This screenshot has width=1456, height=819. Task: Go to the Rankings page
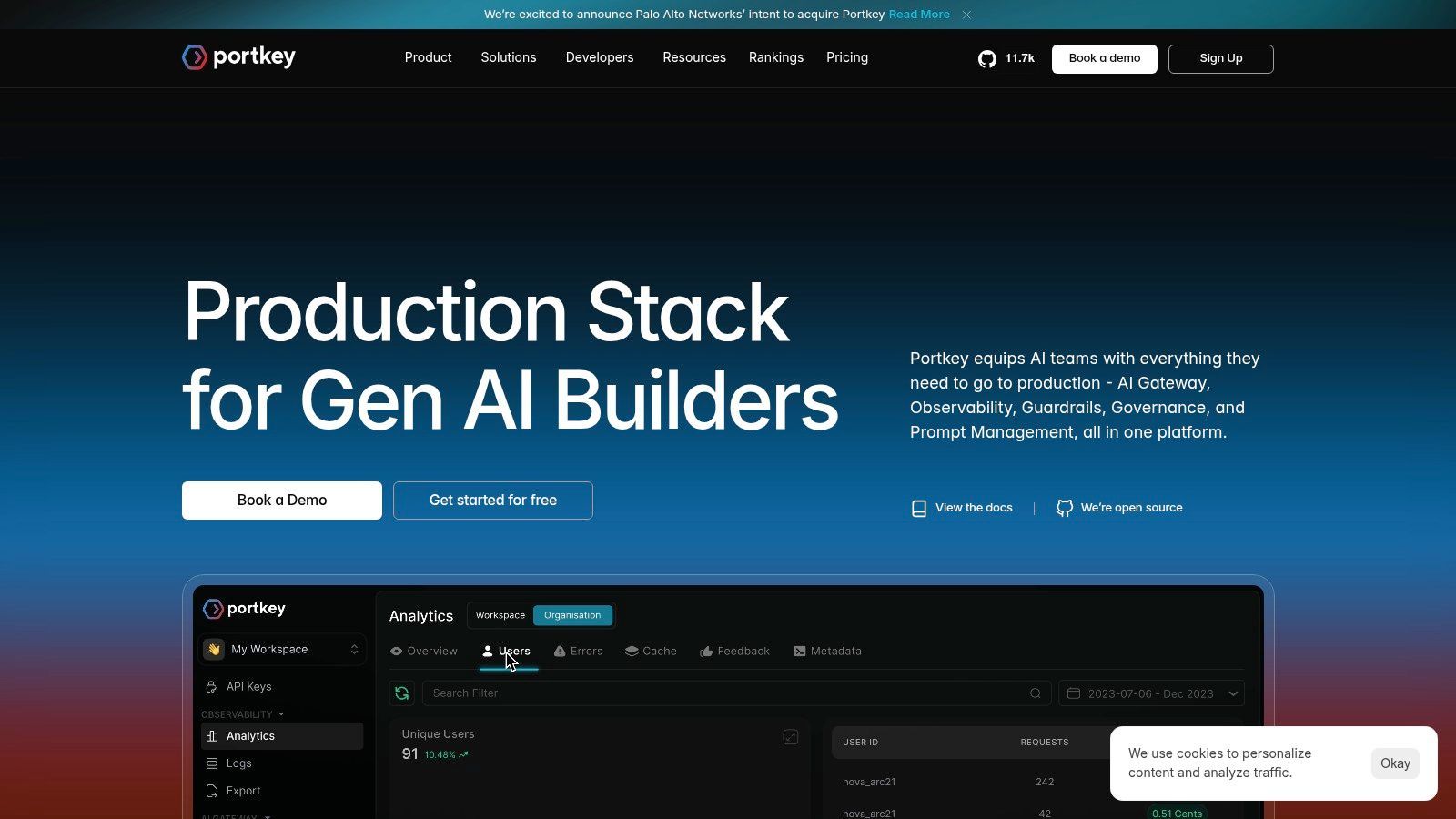coord(776,57)
